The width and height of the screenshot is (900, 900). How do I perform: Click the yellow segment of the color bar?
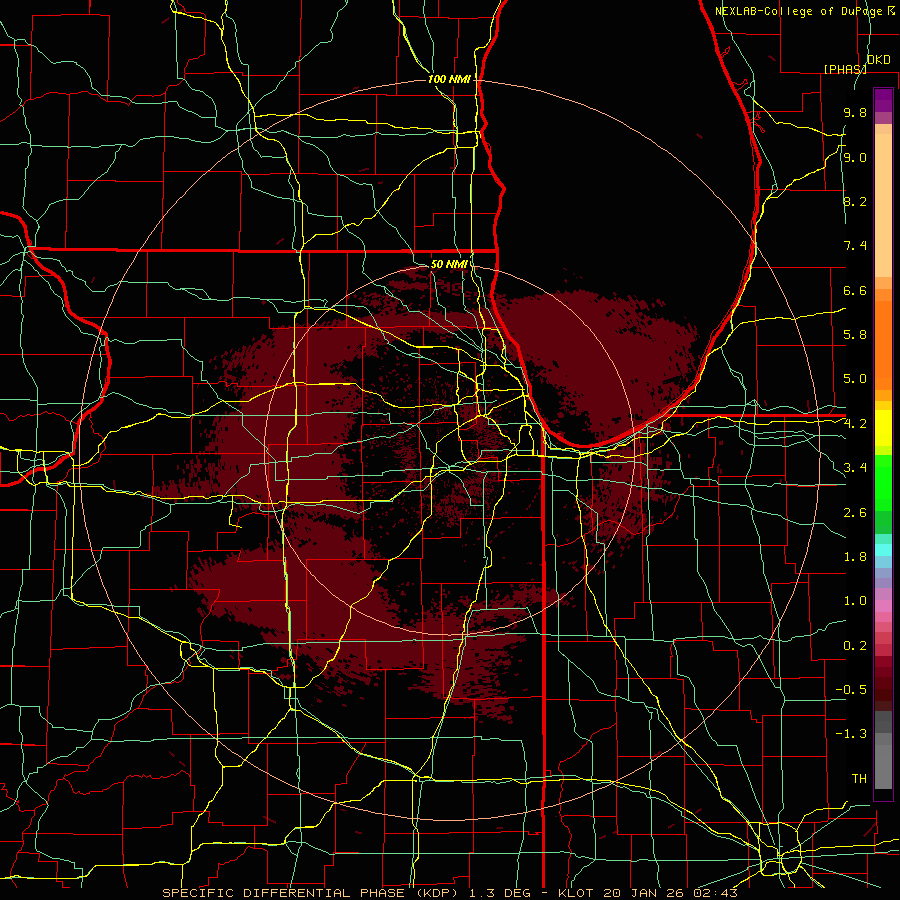pos(883,428)
